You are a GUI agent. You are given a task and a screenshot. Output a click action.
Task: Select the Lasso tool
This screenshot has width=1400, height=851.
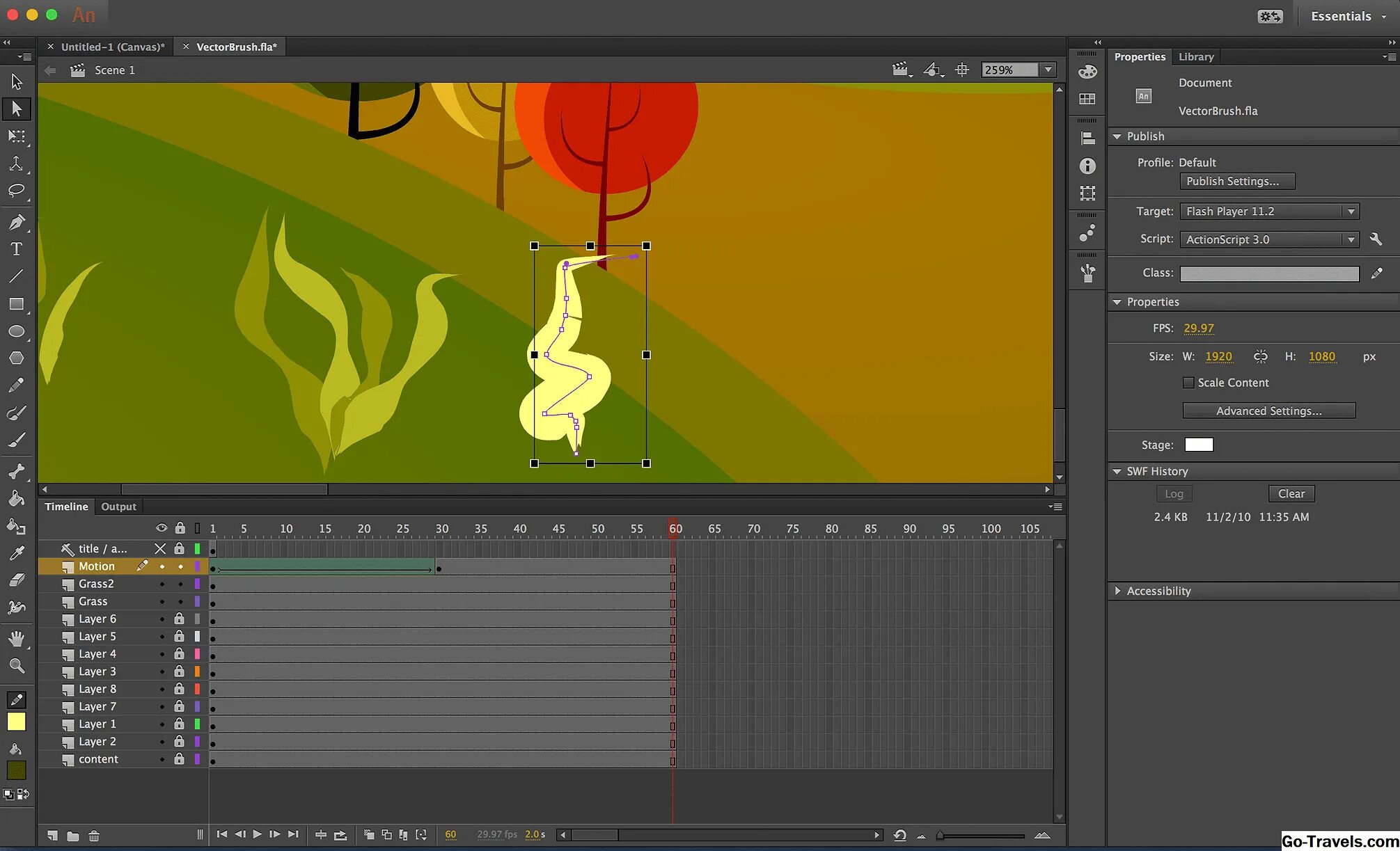pos(17,190)
